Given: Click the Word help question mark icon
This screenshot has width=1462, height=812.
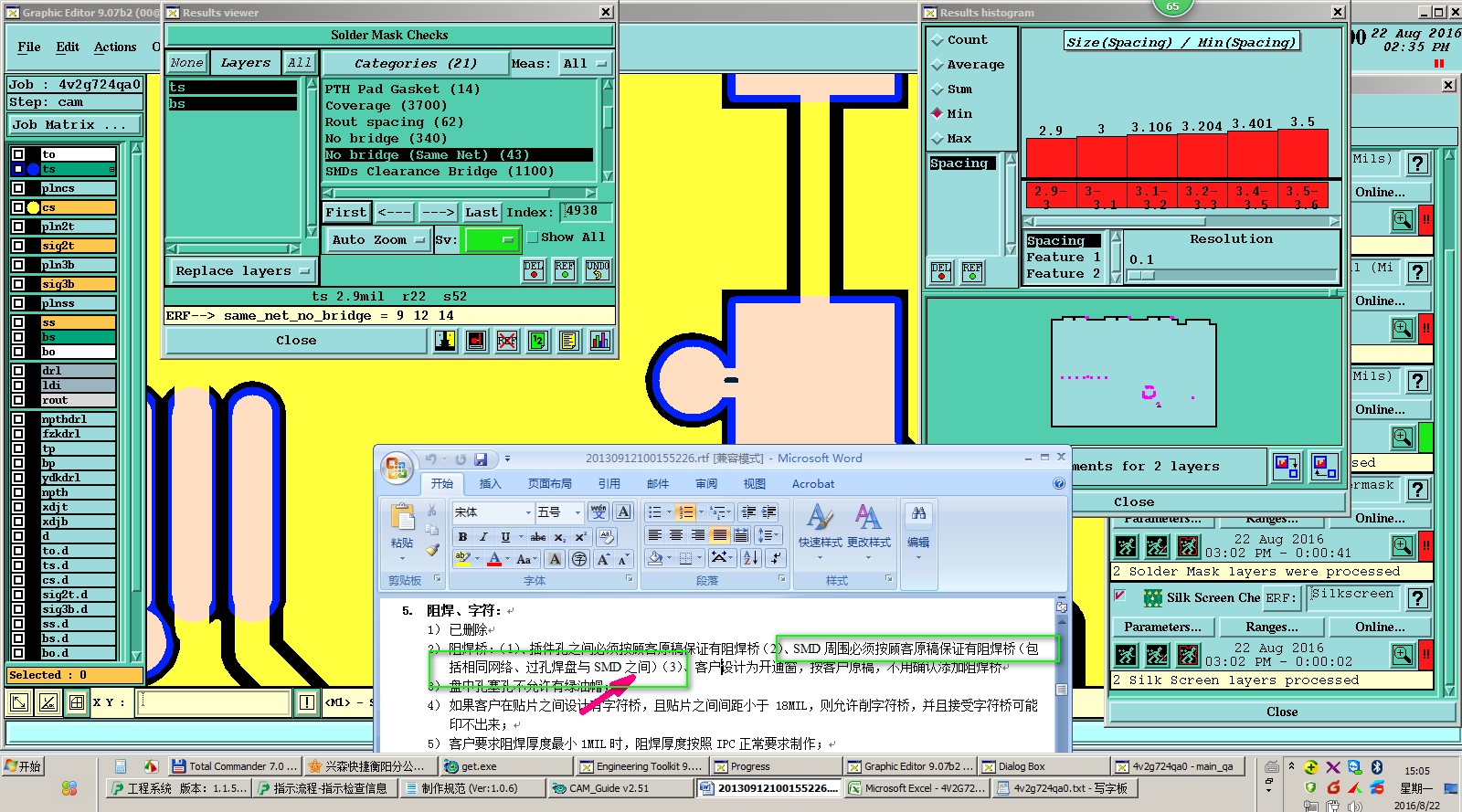Looking at the screenshot, I should [x=1059, y=483].
